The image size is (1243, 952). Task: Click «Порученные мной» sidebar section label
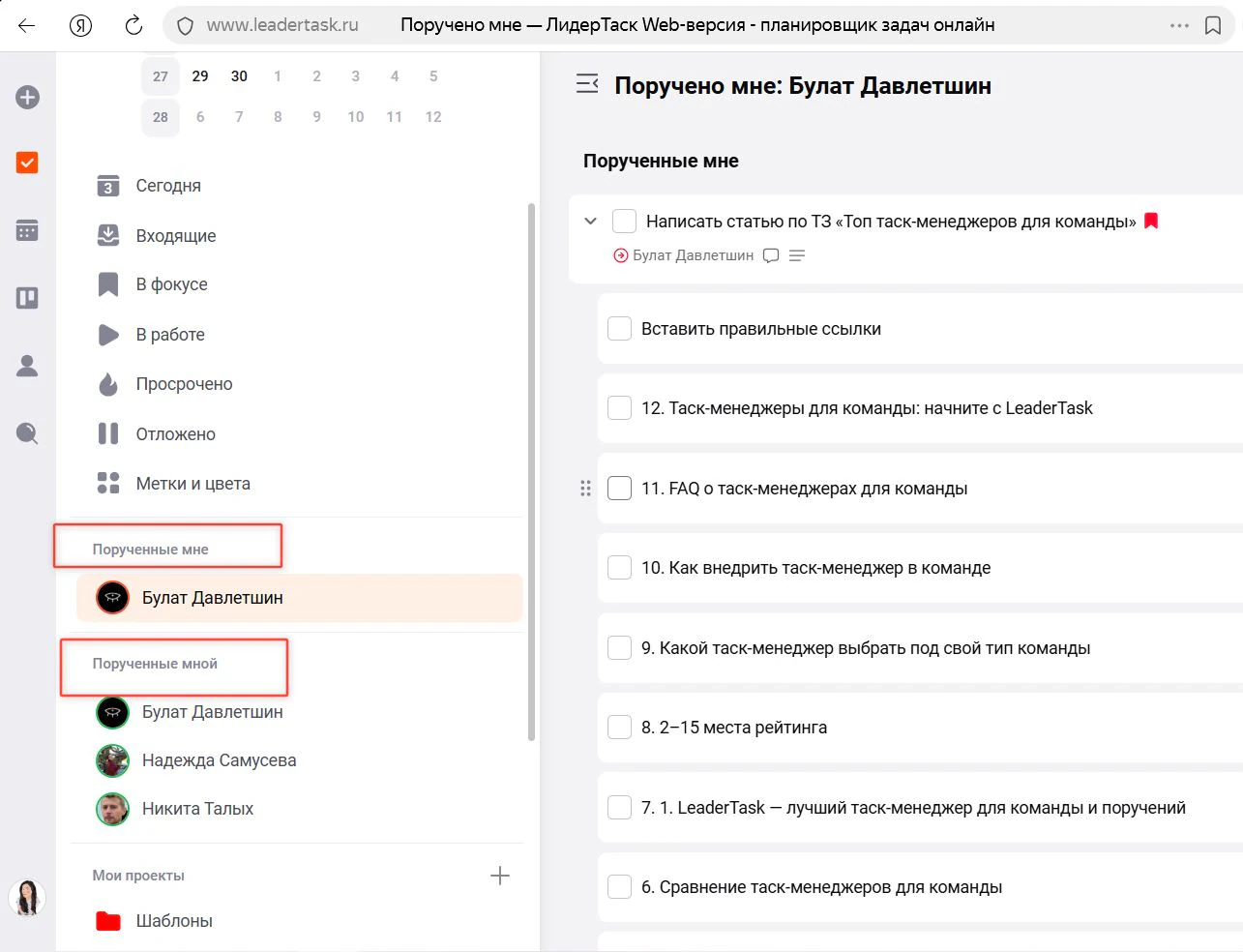[x=155, y=664]
